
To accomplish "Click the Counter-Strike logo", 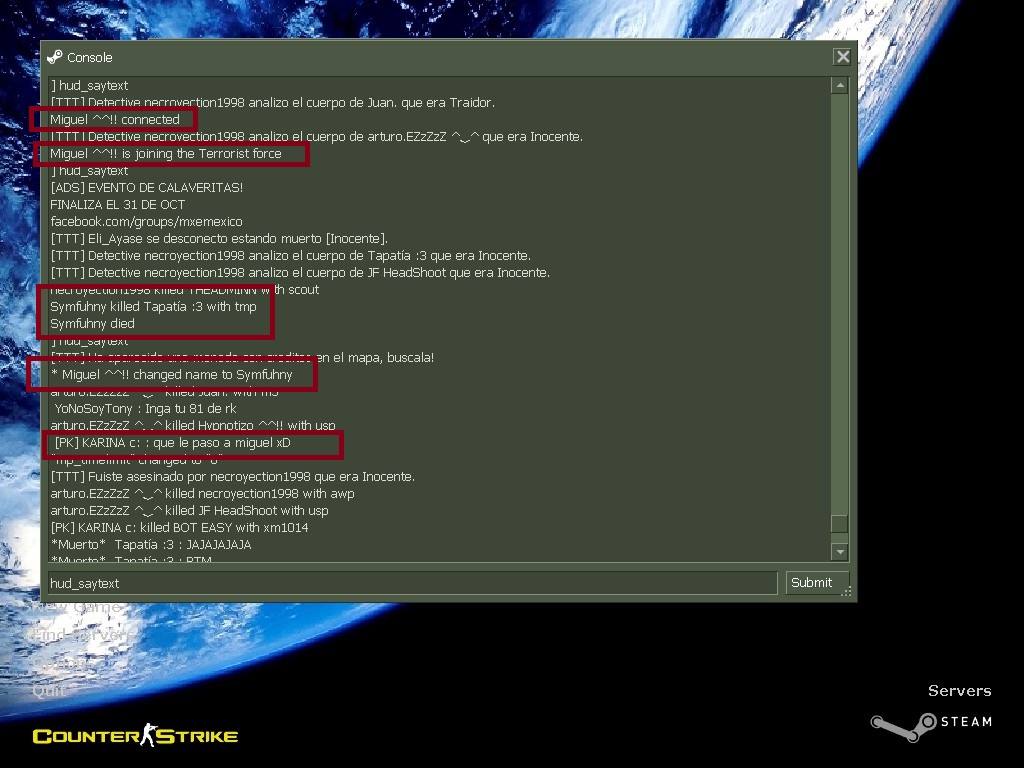I will [x=135, y=735].
